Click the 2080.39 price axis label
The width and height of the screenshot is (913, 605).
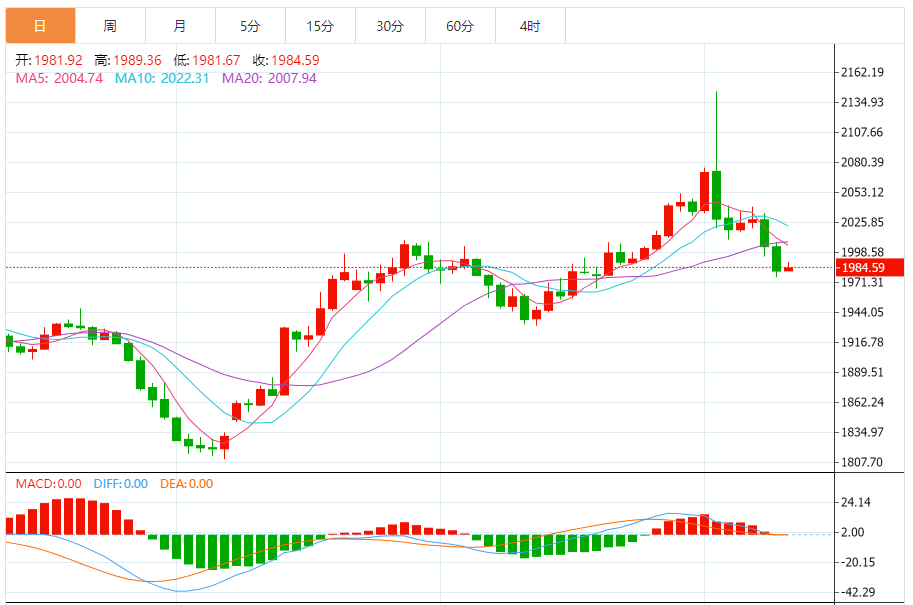coord(862,162)
